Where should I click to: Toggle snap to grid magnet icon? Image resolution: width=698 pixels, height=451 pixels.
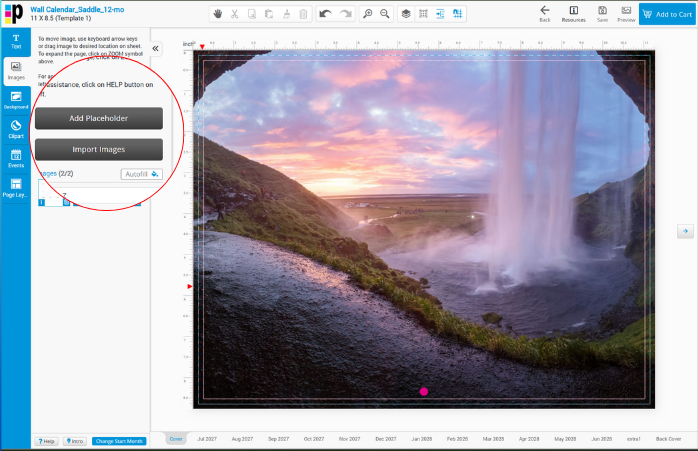[x=457, y=14]
